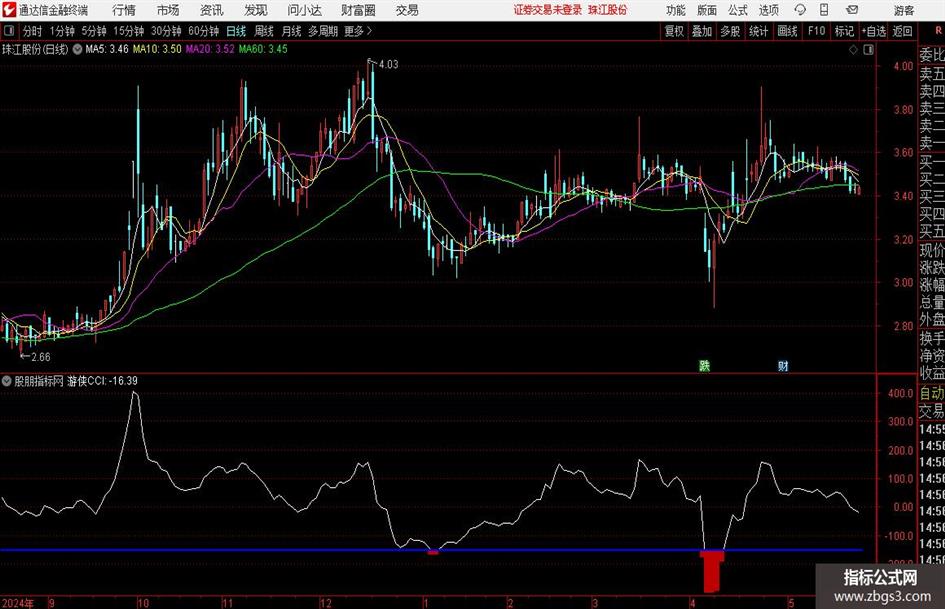This screenshot has height=609, width=945.
Task: Open the 多周期 multi-period view
Action: (323, 31)
